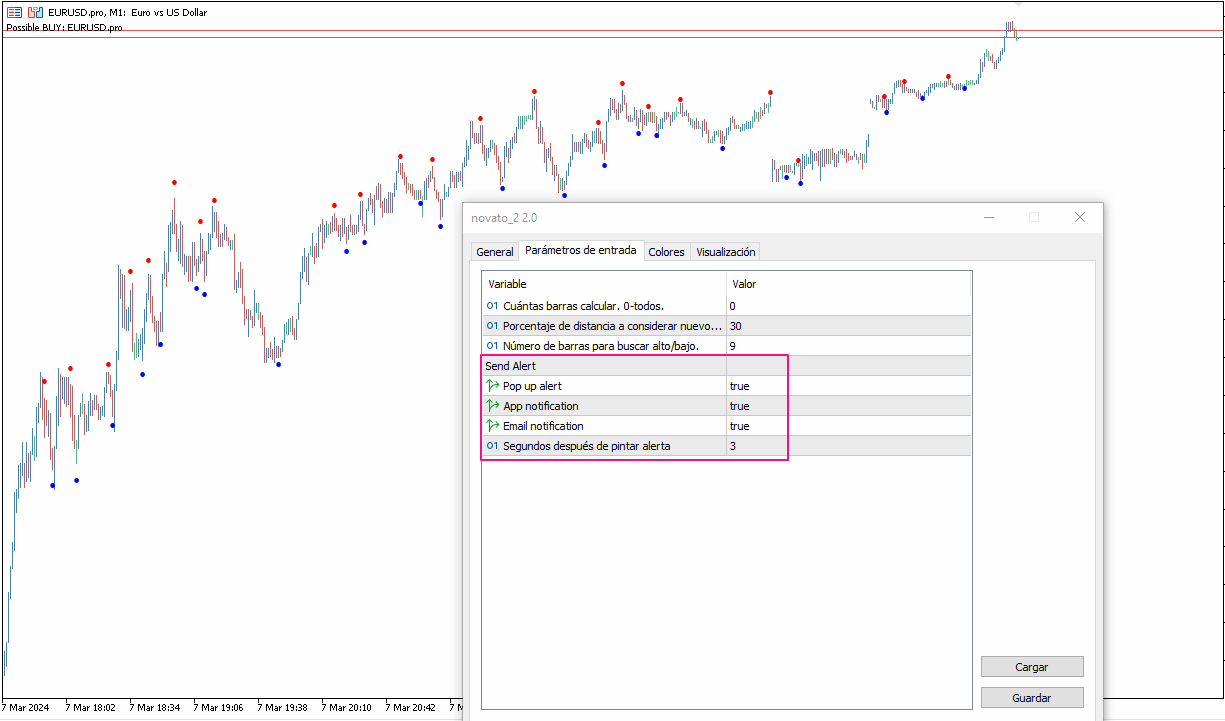This screenshot has width=1225, height=721.
Task: Click the 01 icon beside Segundos después de pintar alerta
Action: 491,445
